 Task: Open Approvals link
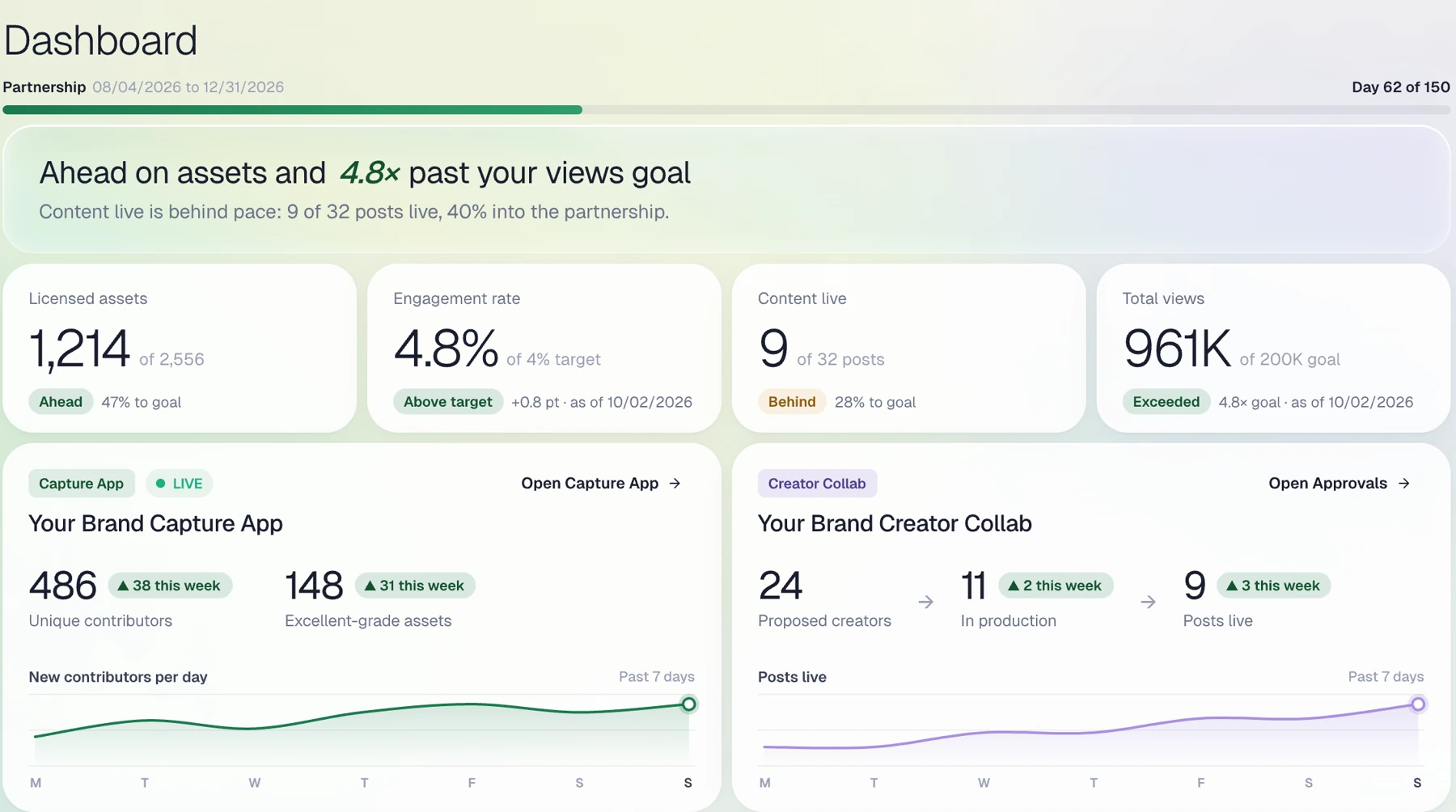[x=1340, y=483]
